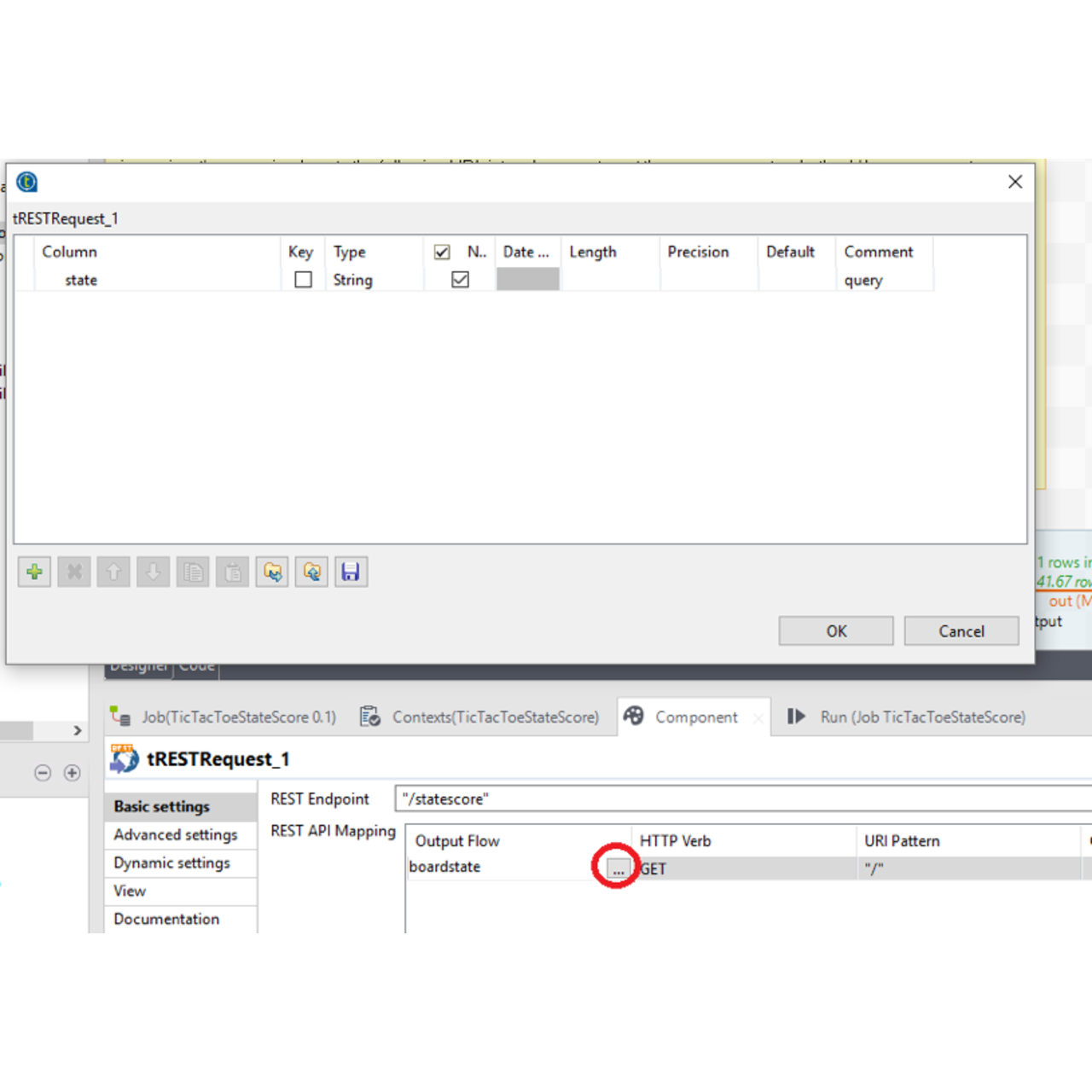Add a new column to the schema
This screenshot has height=1092, width=1092.
pos(34,572)
